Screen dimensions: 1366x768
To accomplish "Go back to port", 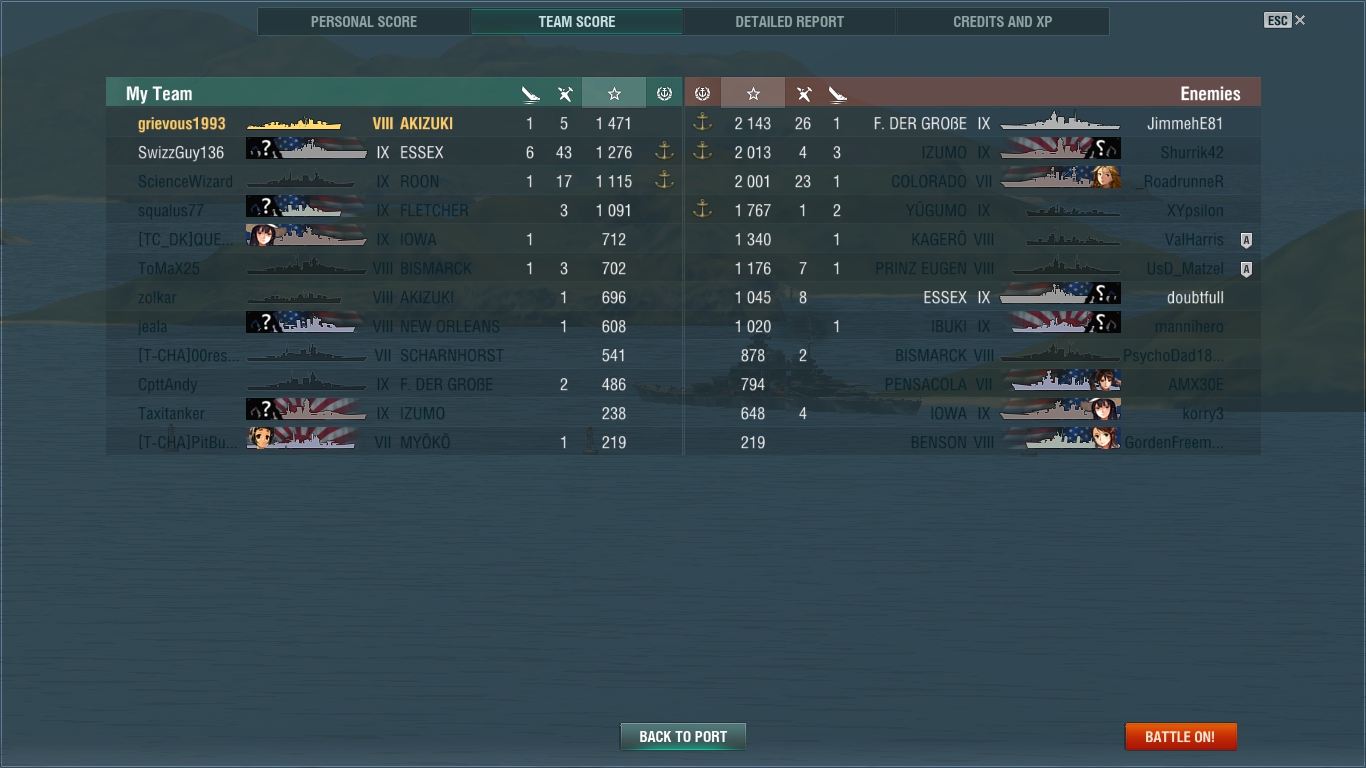I will tap(683, 737).
